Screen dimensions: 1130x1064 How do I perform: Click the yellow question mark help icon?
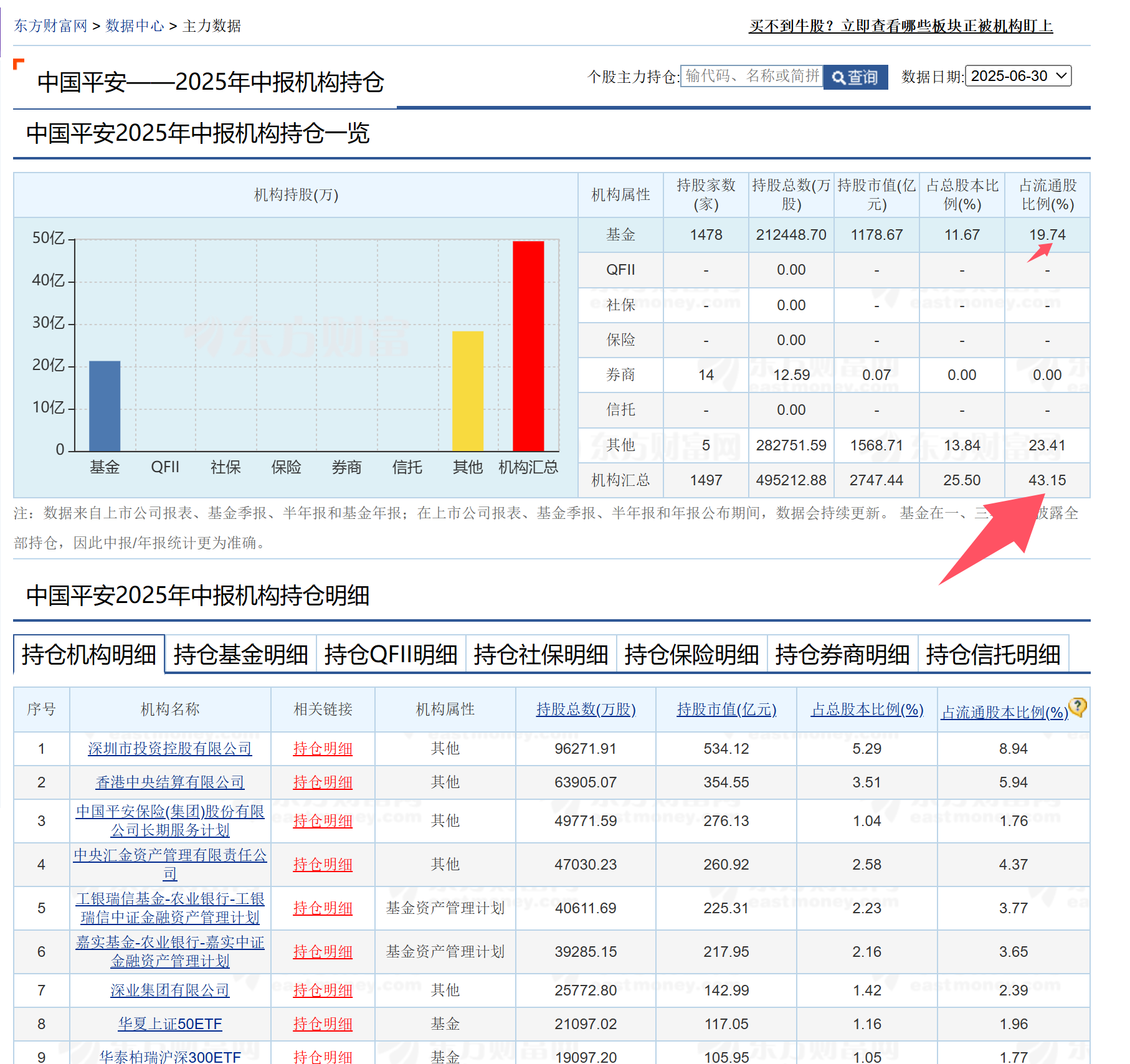point(1078,706)
